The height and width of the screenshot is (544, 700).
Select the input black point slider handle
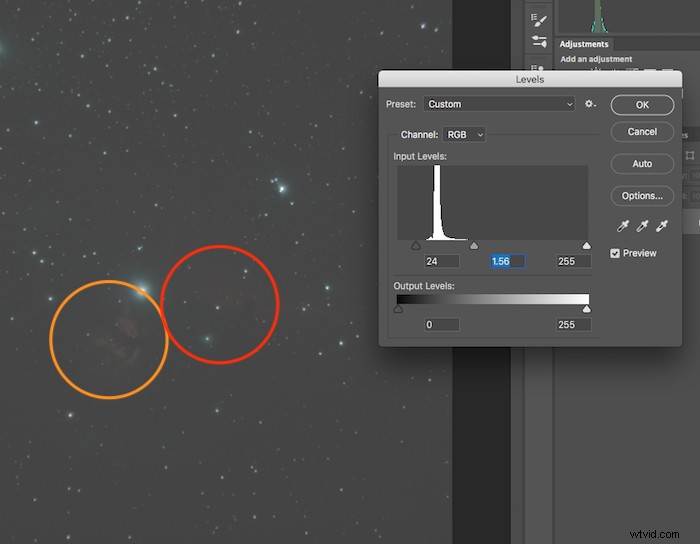(x=416, y=245)
